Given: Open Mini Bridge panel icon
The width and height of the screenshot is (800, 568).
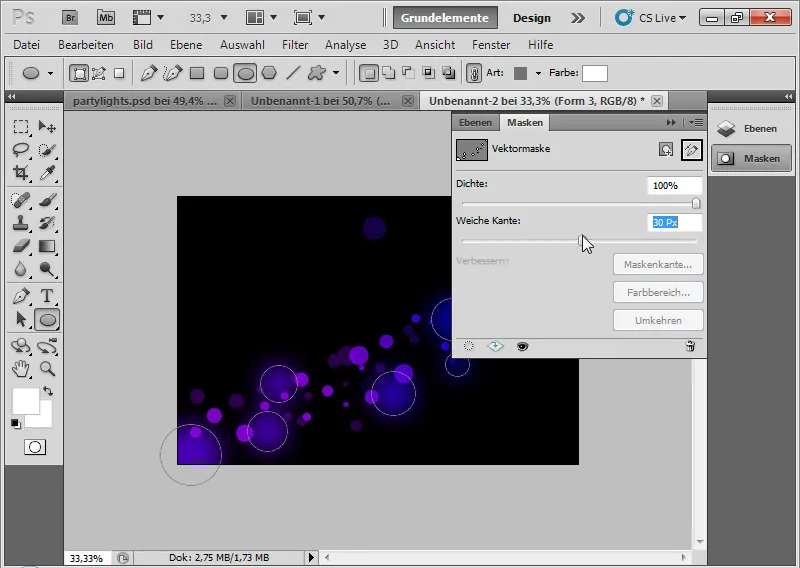Looking at the screenshot, I should (106, 18).
